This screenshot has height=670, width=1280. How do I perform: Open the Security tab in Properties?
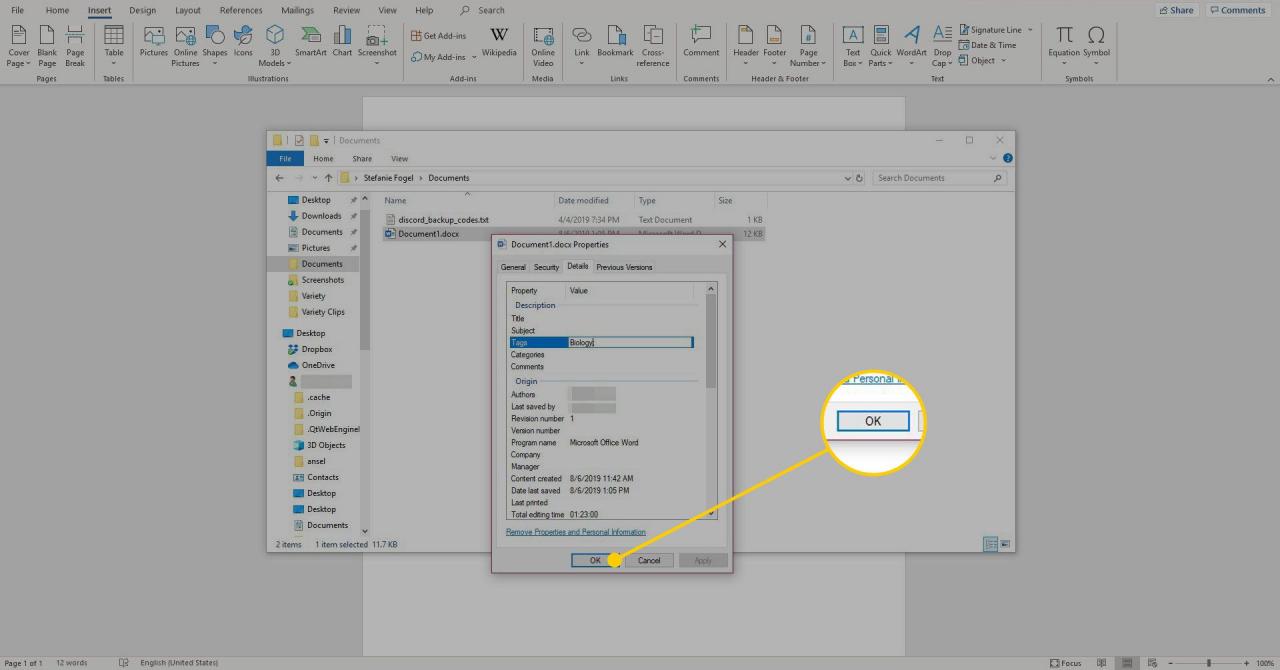(546, 267)
